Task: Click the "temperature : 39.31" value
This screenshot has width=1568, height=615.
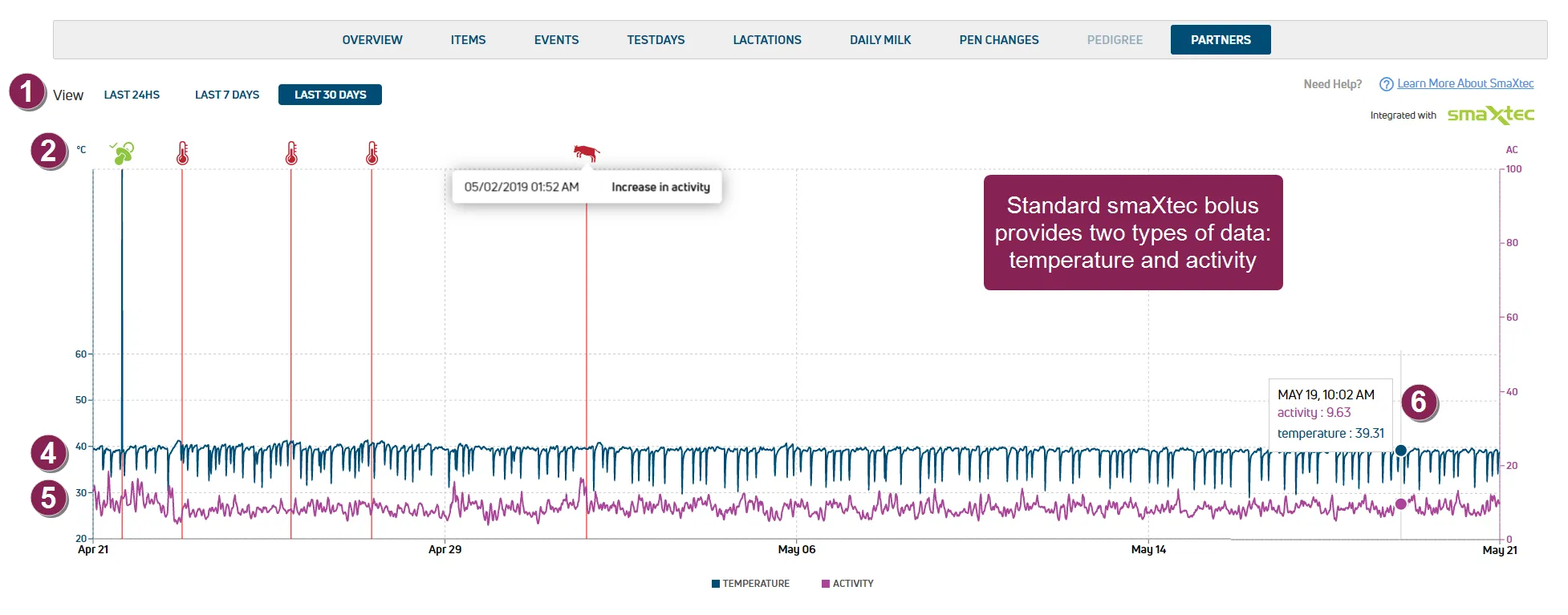Action: 1330,434
